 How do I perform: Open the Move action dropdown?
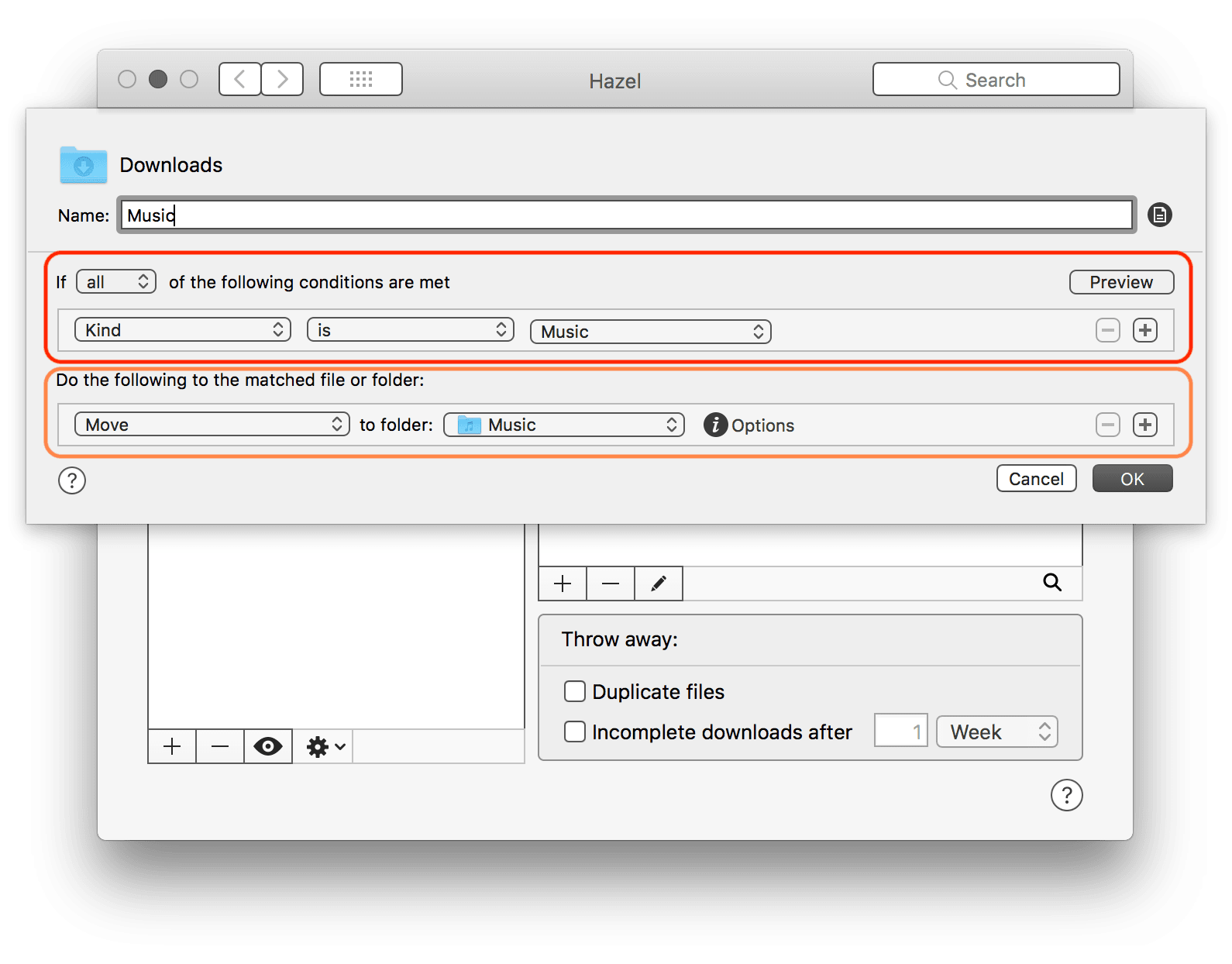(x=211, y=425)
